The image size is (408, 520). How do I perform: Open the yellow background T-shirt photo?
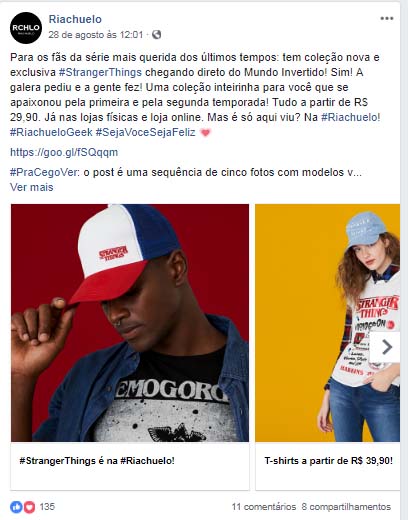(x=328, y=323)
